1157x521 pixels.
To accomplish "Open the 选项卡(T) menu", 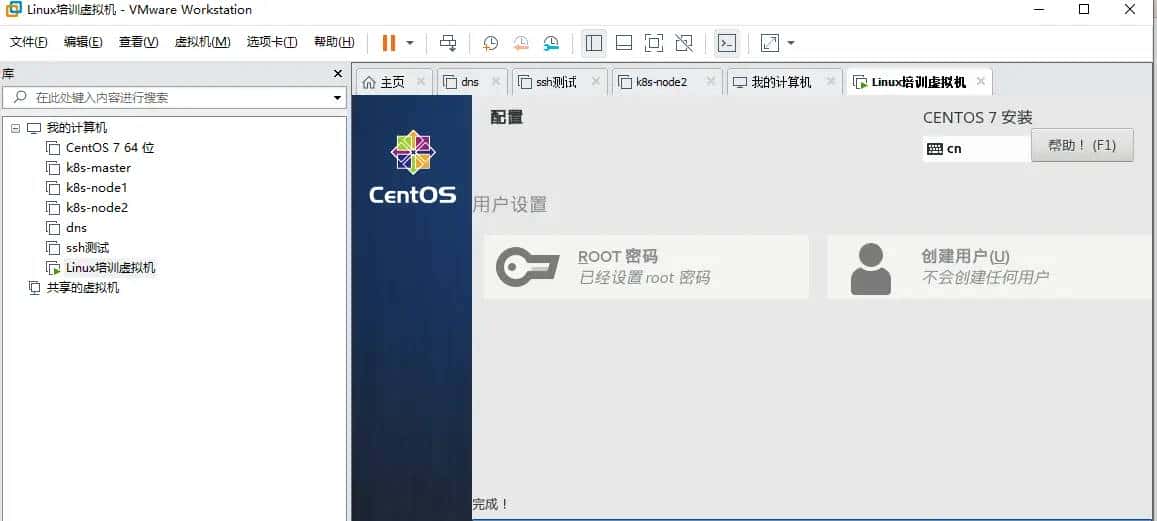I will pos(272,42).
